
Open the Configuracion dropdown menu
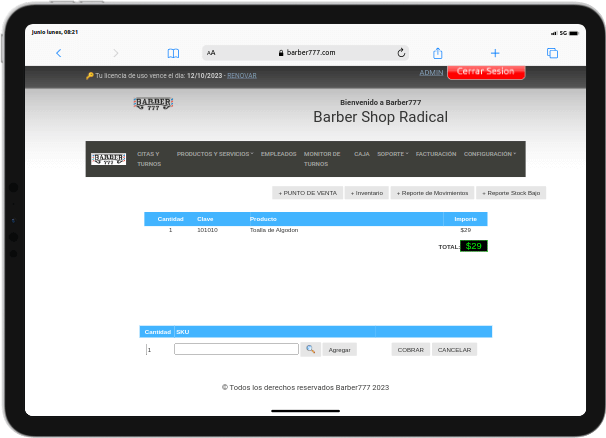(490, 154)
